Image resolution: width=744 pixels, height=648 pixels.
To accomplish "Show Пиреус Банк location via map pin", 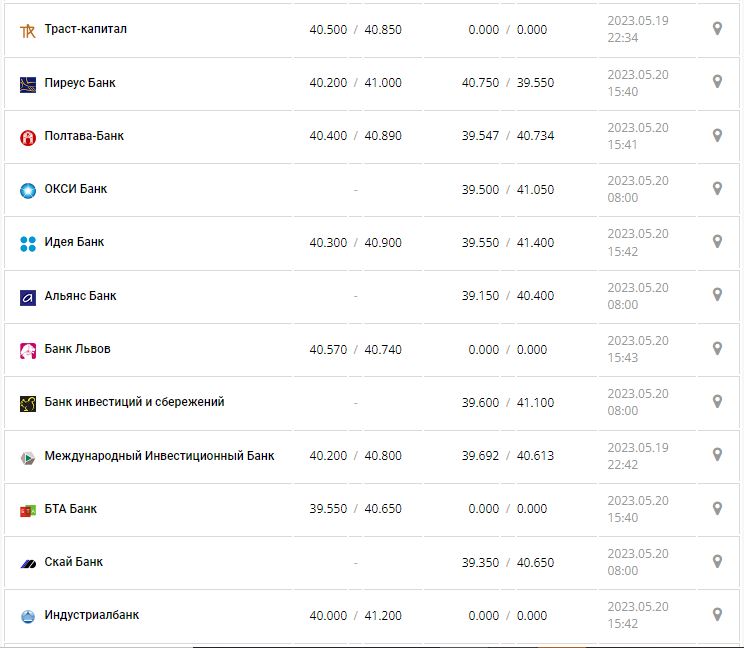I will point(717,82).
